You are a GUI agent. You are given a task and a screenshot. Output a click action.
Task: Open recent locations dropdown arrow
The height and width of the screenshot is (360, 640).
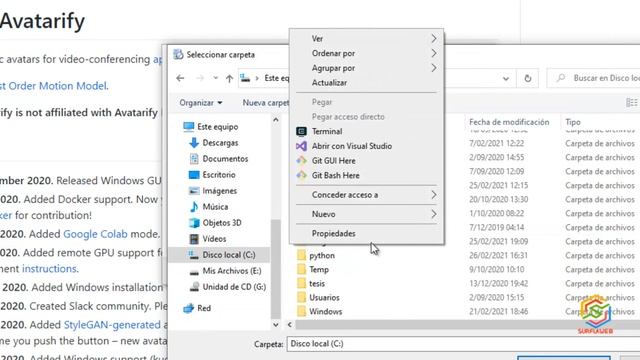(x=215, y=78)
